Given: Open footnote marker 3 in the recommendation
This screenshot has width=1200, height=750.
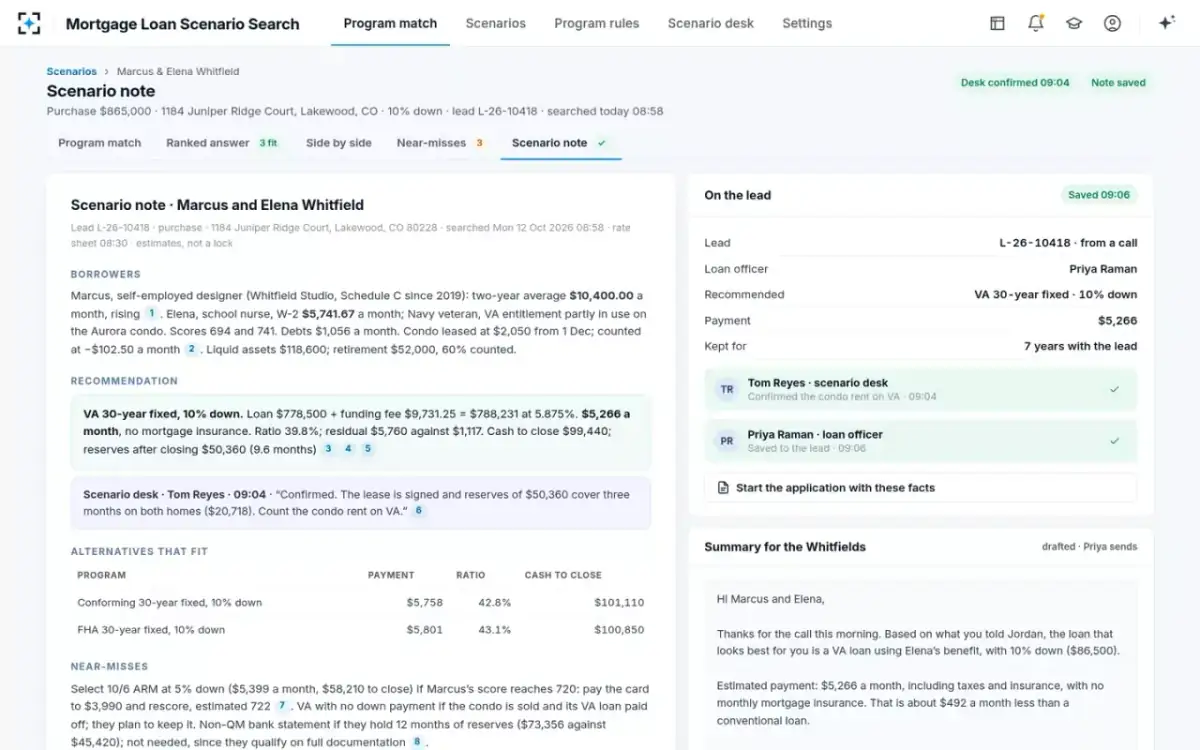Looking at the screenshot, I should coord(327,449).
